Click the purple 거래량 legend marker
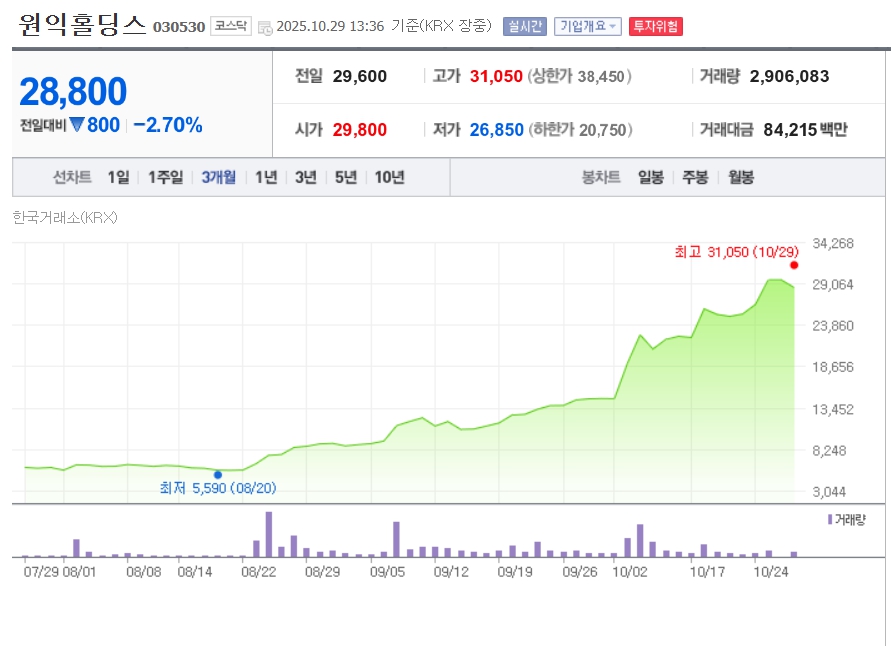Viewport: 891px width, 646px height. pos(830,520)
